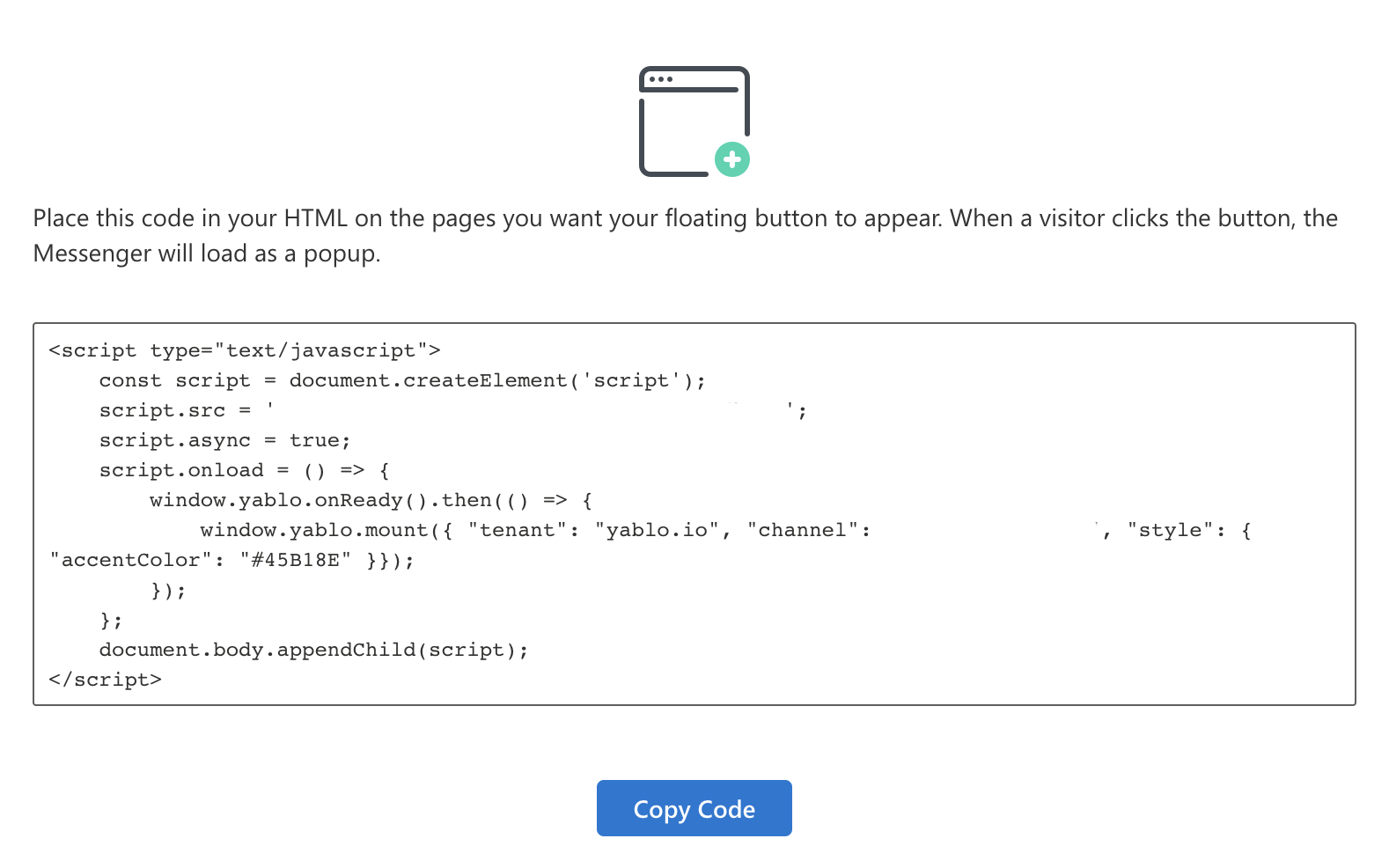
Task: Click the "Place this code in your HTML" instruction text
Action: click(686, 236)
